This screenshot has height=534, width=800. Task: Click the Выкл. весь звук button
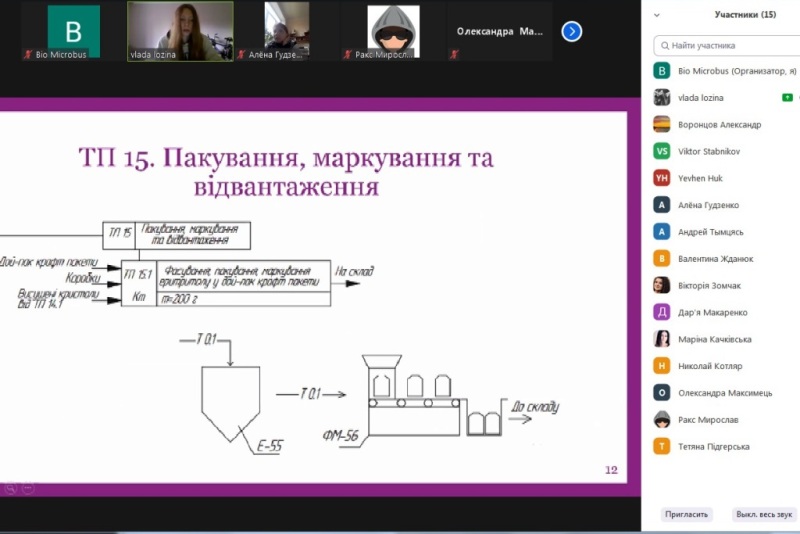point(764,514)
